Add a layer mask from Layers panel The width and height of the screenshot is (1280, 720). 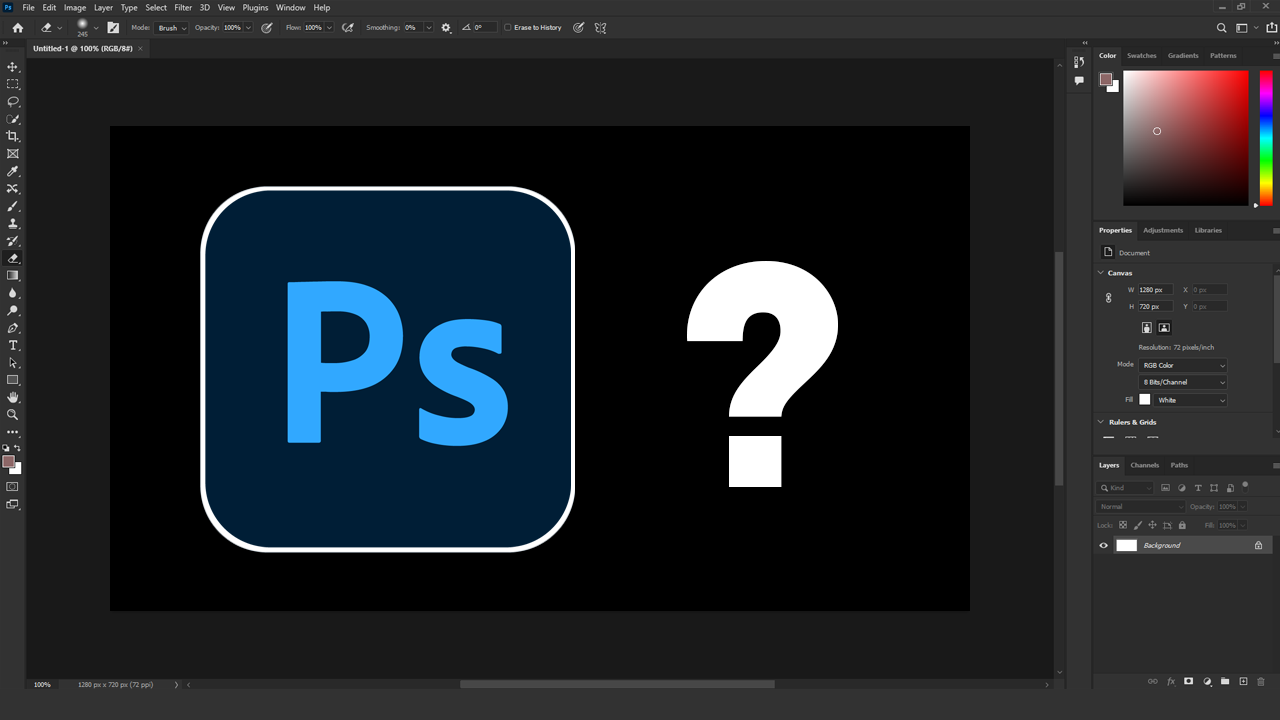(x=1188, y=681)
